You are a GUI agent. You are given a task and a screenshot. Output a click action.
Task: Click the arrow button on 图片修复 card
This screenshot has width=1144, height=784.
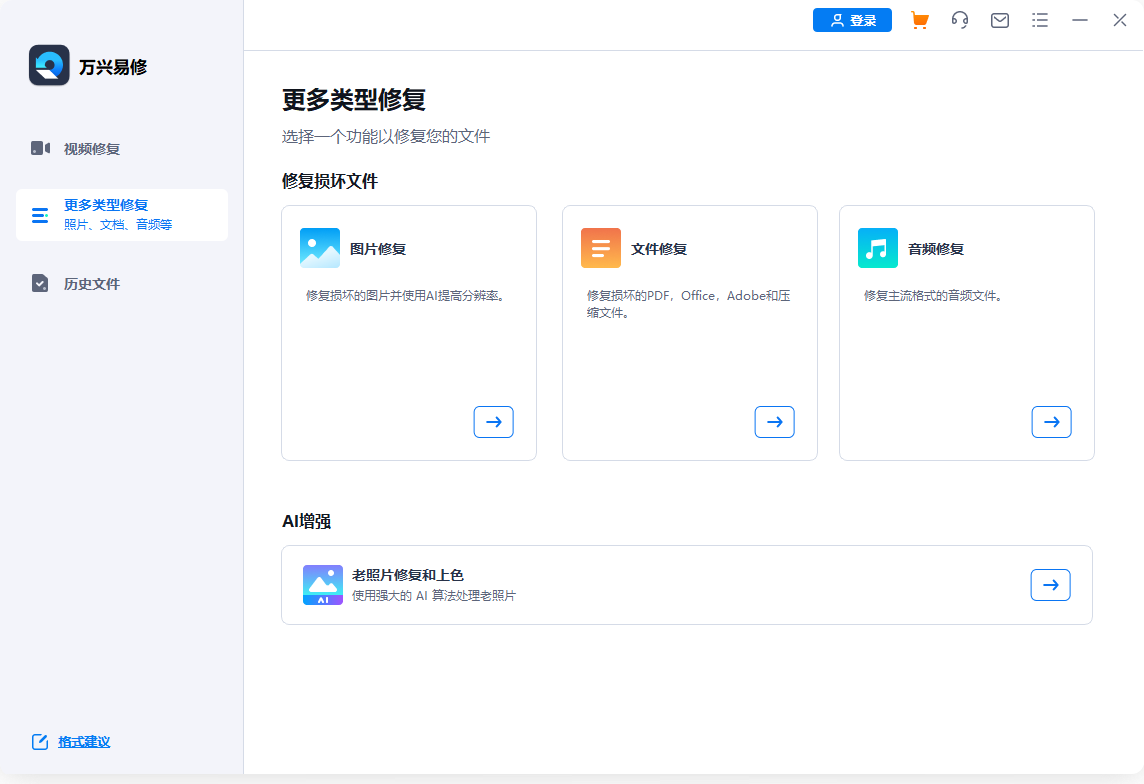[x=493, y=422]
